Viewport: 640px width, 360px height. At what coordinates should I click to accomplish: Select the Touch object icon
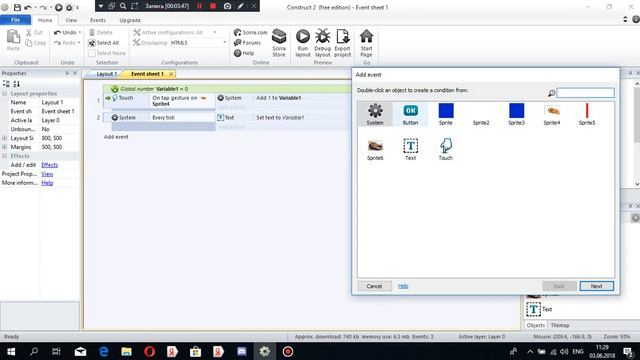click(x=446, y=149)
